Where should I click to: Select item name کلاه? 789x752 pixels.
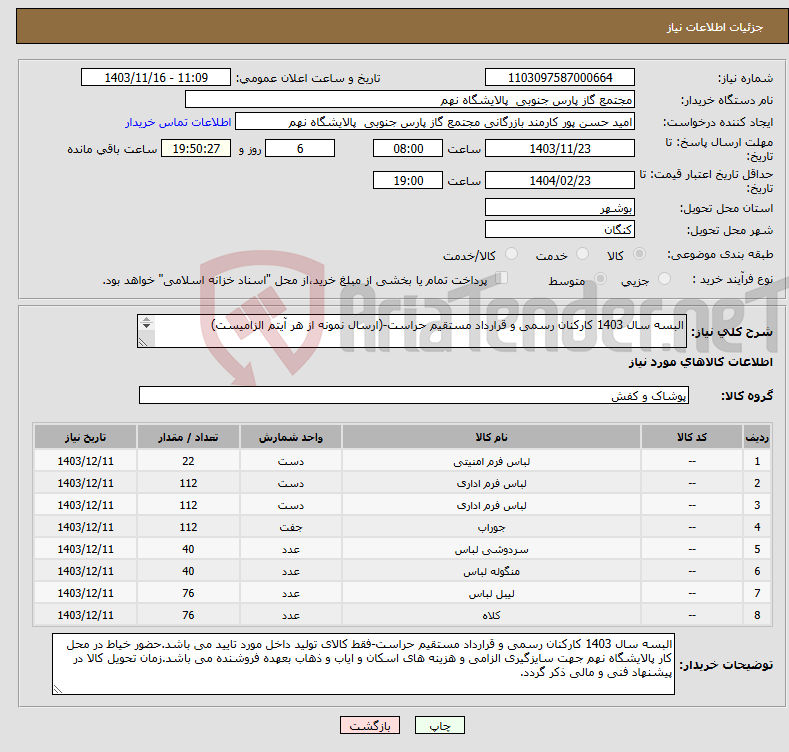point(491,616)
